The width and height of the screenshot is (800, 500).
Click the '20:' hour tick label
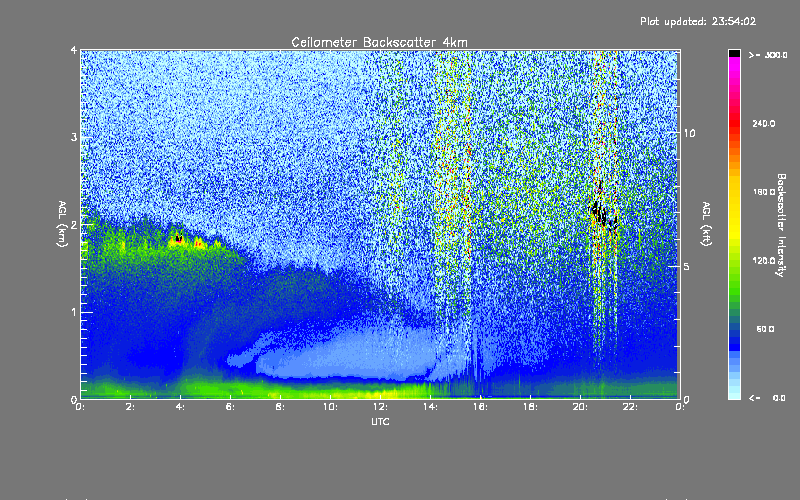[x=580, y=407]
